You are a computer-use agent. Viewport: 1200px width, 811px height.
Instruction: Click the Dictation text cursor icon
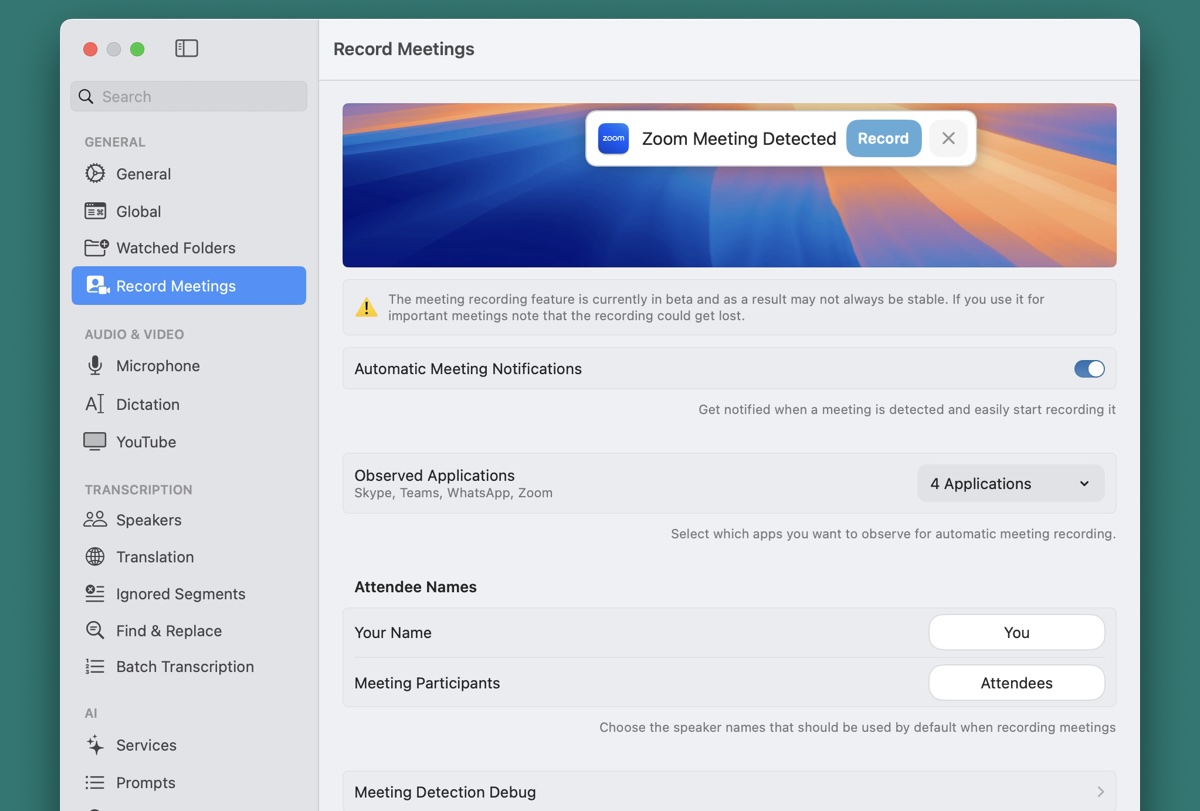pos(95,404)
